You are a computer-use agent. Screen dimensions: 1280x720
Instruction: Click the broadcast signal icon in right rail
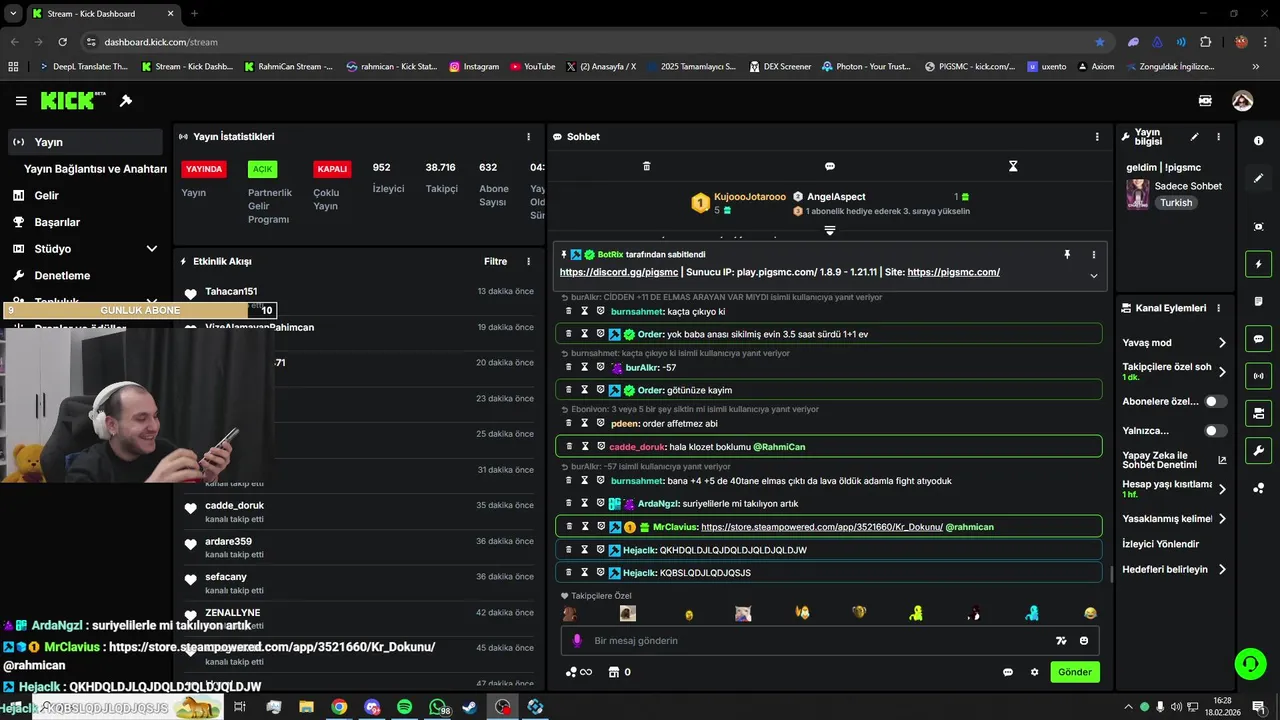tap(1258, 376)
